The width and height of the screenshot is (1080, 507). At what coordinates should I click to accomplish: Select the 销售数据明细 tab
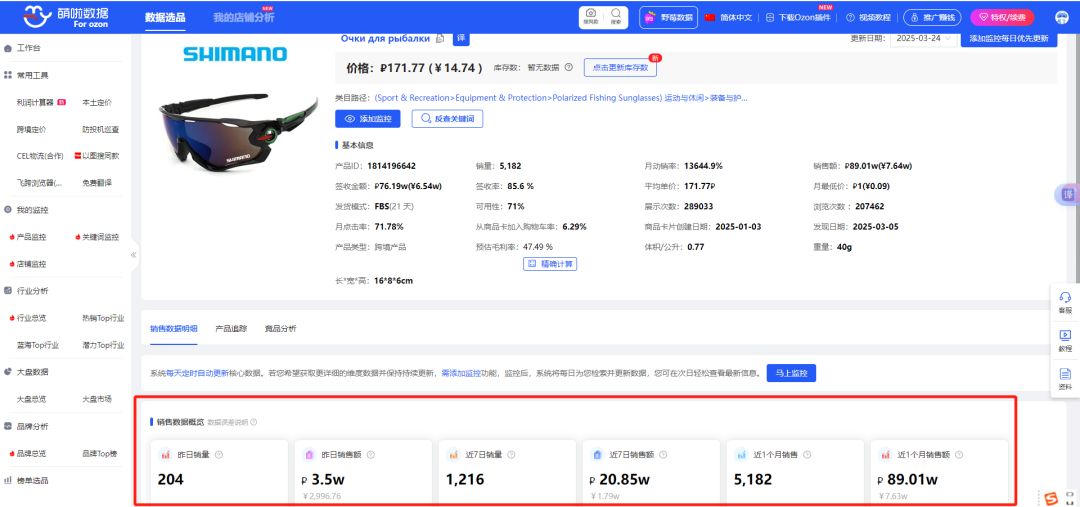174,329
